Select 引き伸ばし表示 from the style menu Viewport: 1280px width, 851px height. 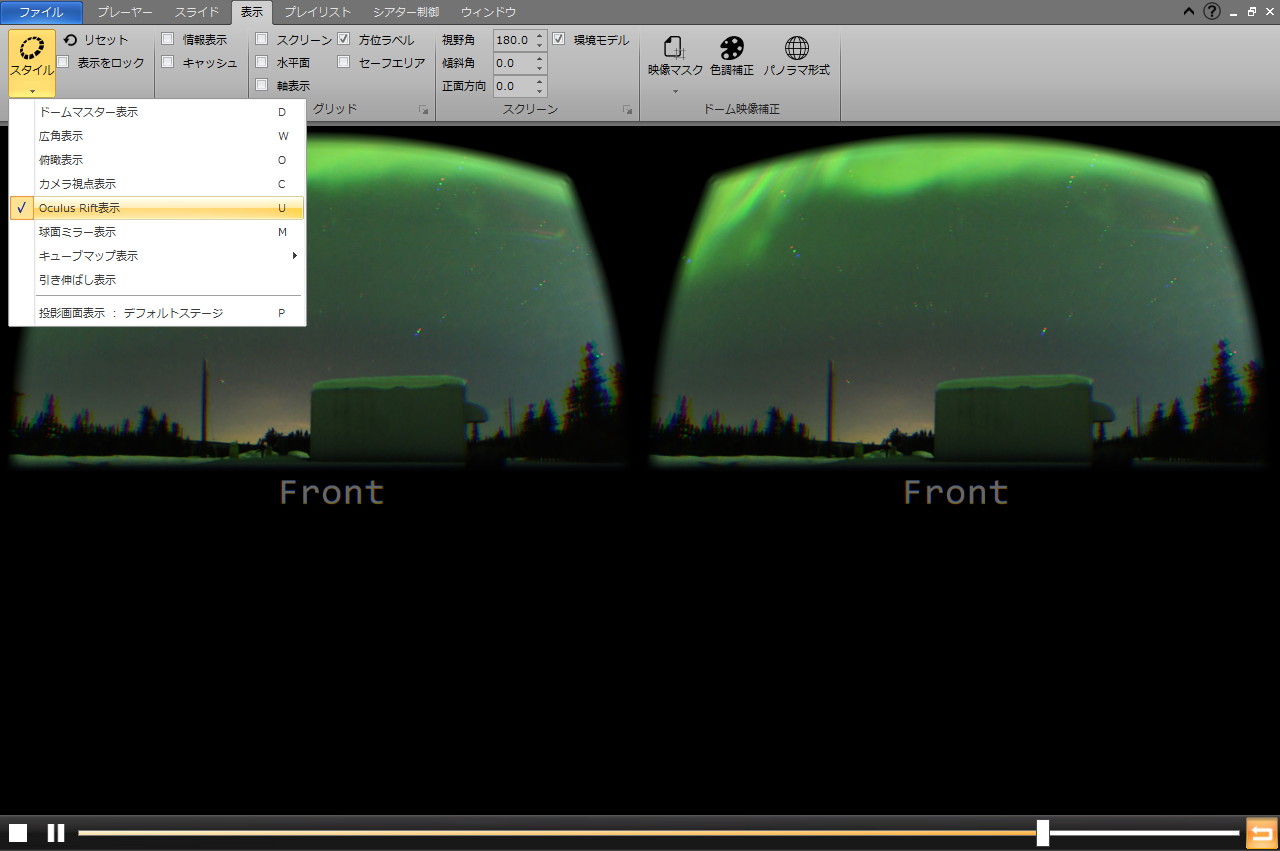[157, 280]
